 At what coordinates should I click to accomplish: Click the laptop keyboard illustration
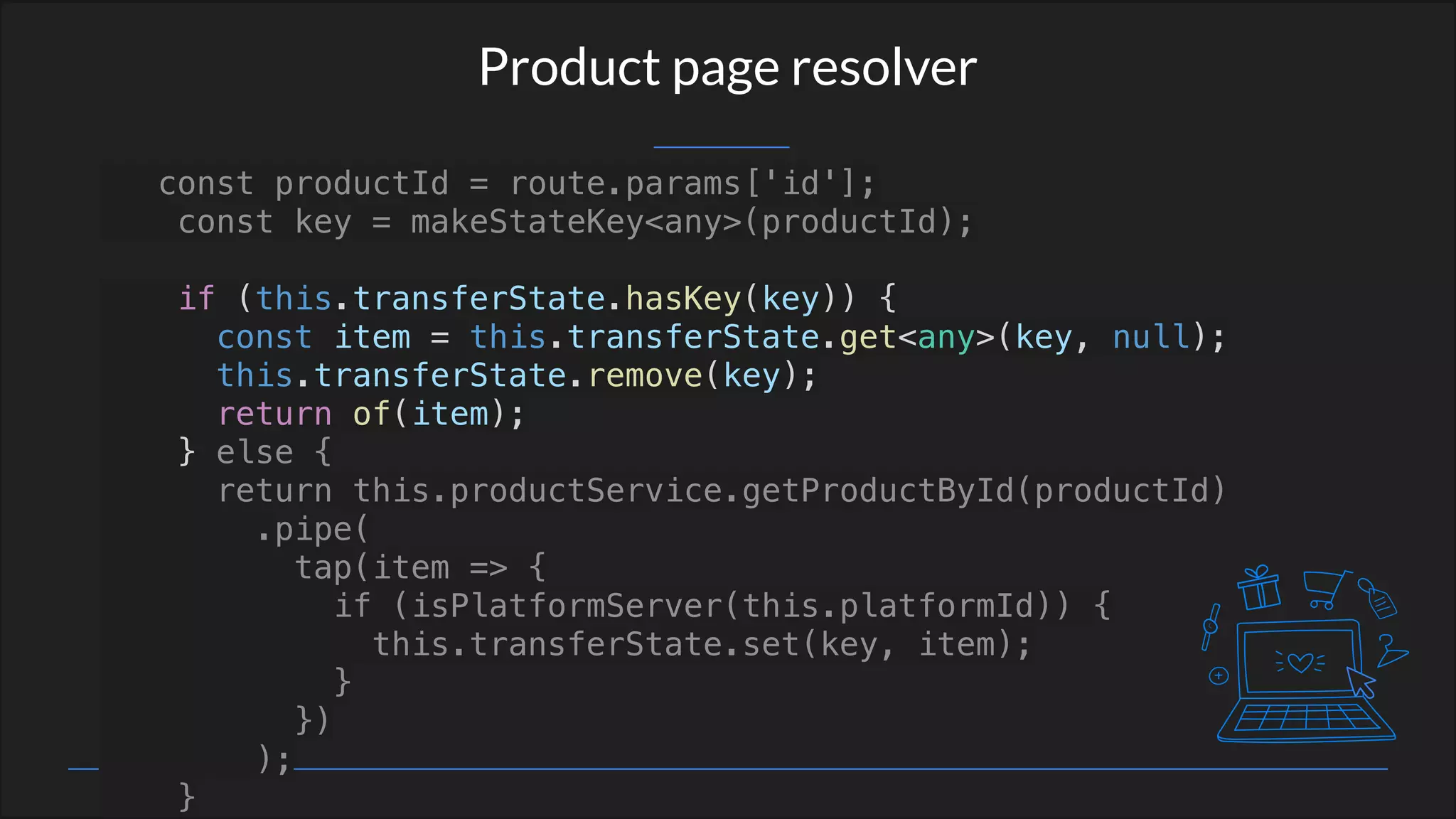[x=1307, y=717]
